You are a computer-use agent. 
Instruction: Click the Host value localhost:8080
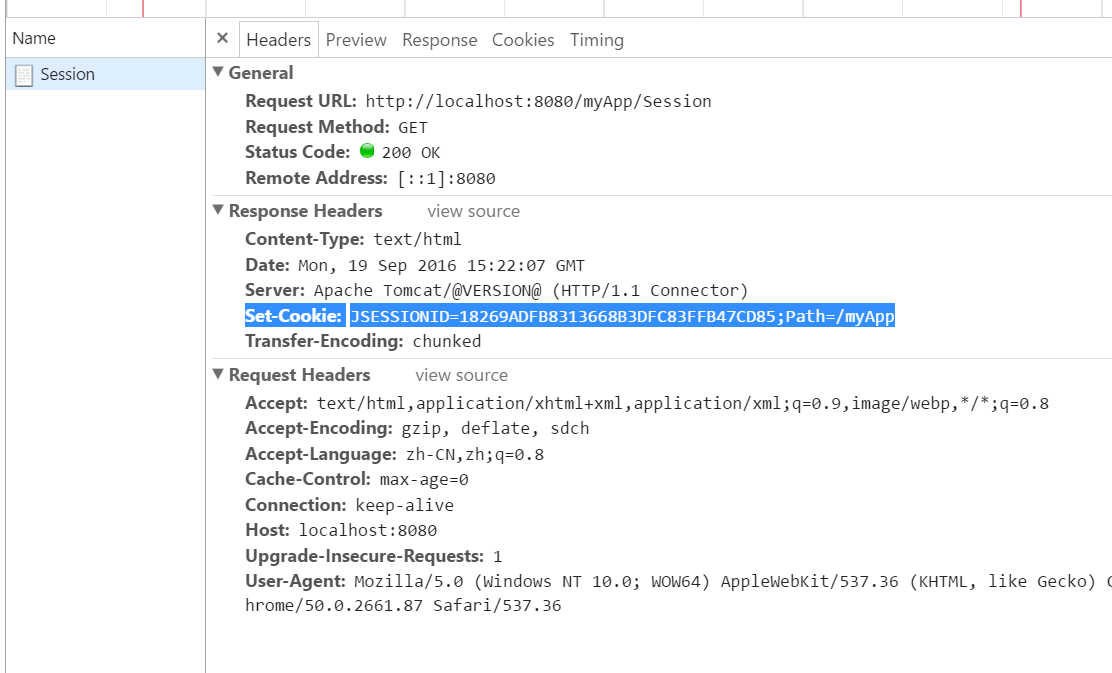tap(368, 530)
